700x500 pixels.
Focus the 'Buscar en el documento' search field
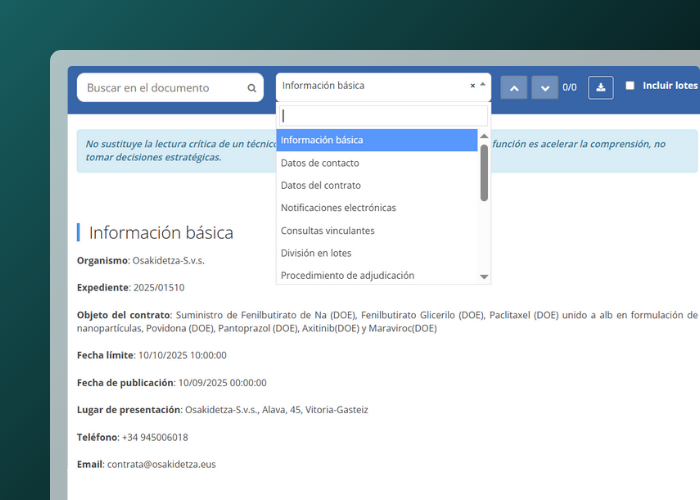coord(160,88)
